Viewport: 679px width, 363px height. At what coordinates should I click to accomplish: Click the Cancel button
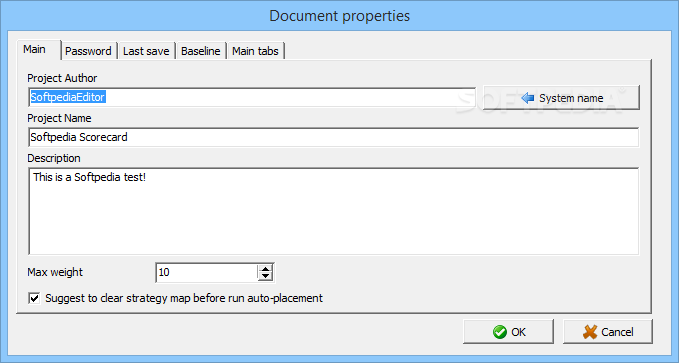coord(608,332)
